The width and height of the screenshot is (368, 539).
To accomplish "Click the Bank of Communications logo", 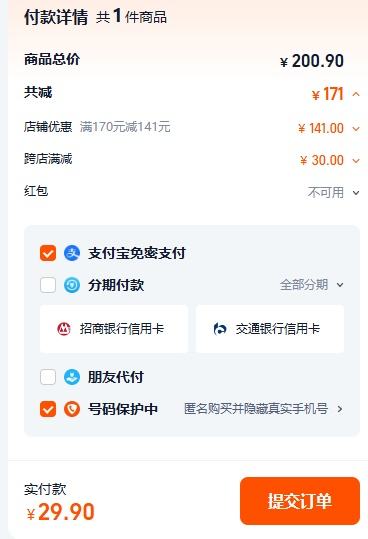I will coord(220,329).
